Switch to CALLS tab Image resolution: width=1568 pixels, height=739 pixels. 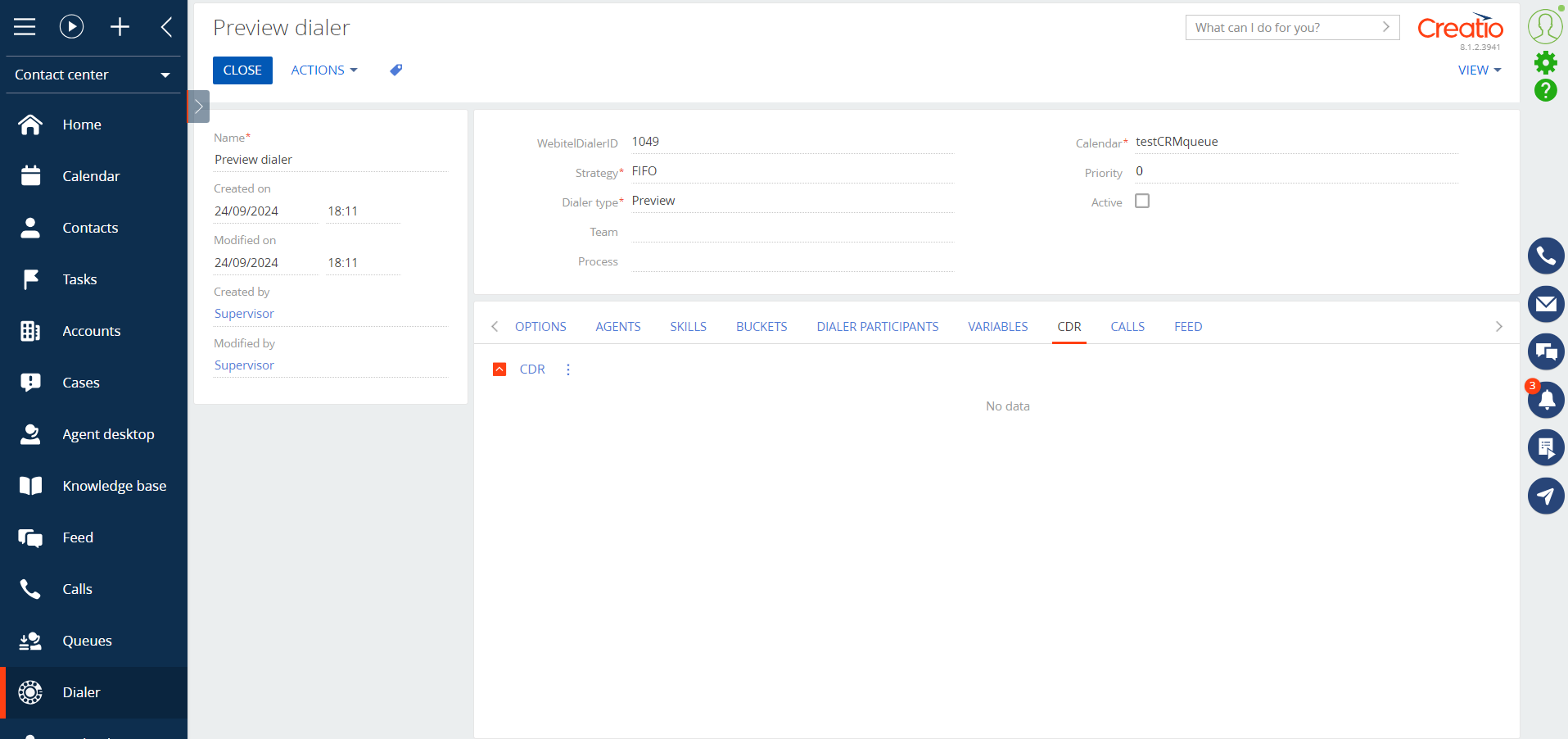tap(1127, 327)
